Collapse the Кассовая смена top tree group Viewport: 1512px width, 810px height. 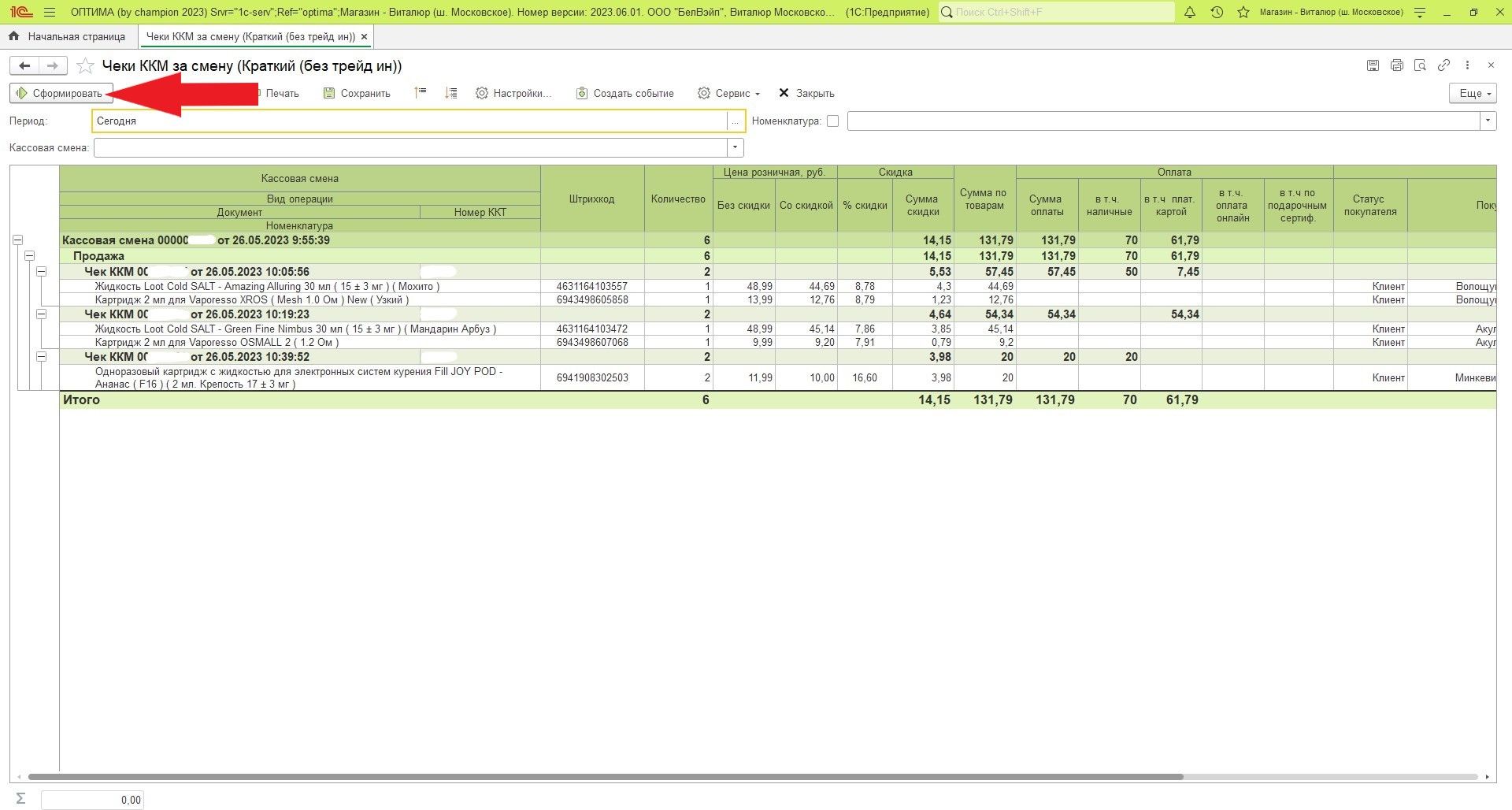click(17, 240)
